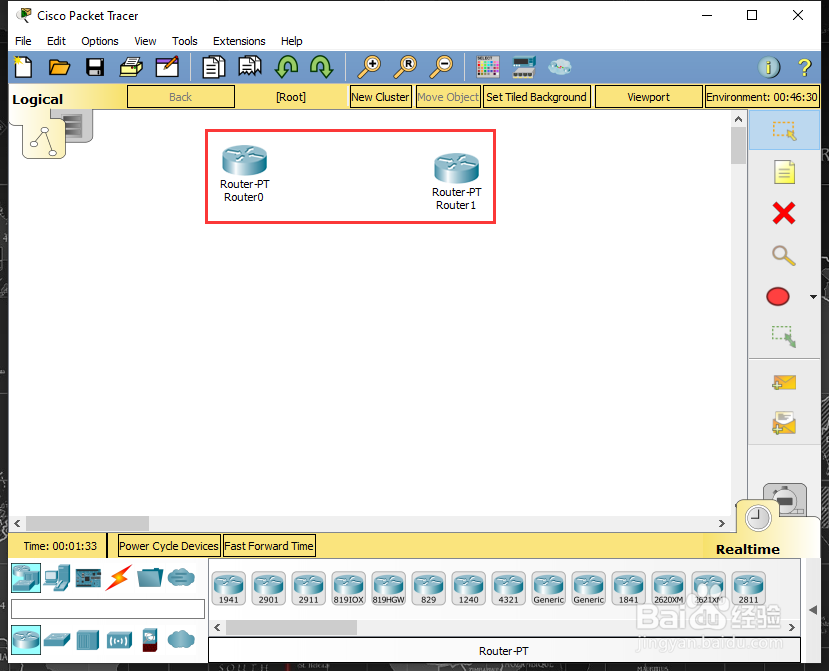
Task: Select the Resize Shape tool
Action: [x=784, y=336]
